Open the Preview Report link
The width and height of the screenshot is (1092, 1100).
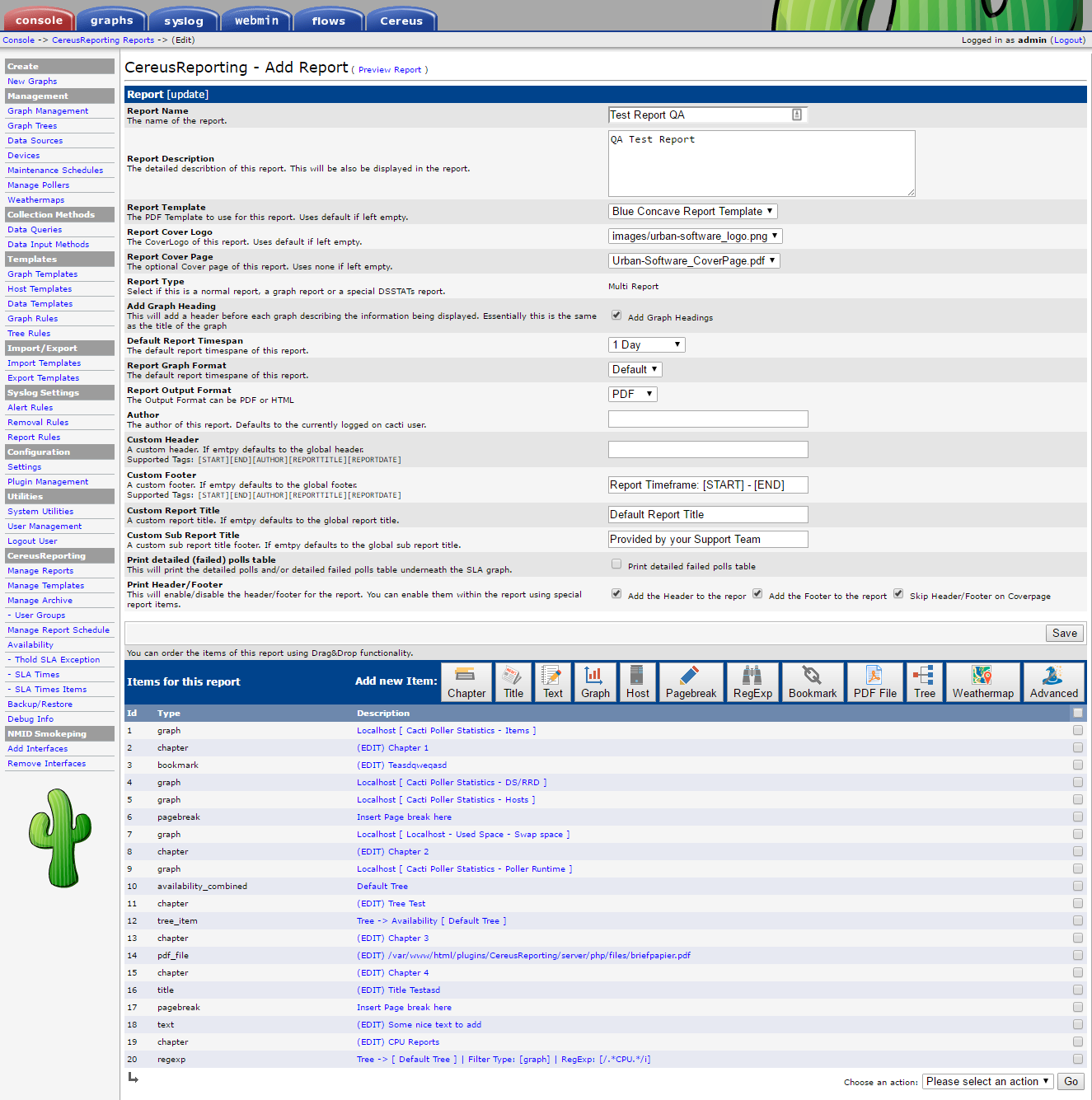pos(390,70)
